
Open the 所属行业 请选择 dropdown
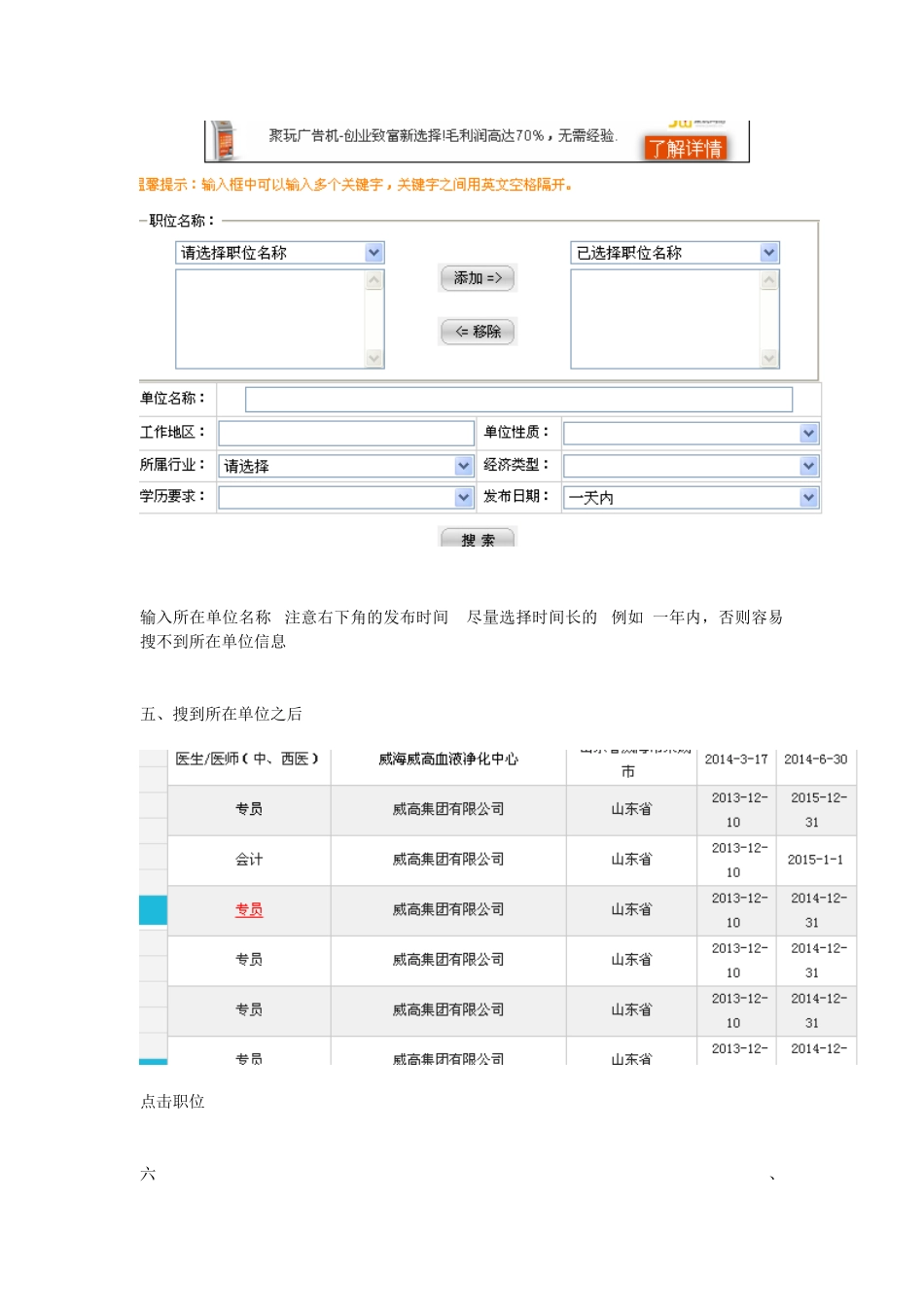(x=346, y=466)
